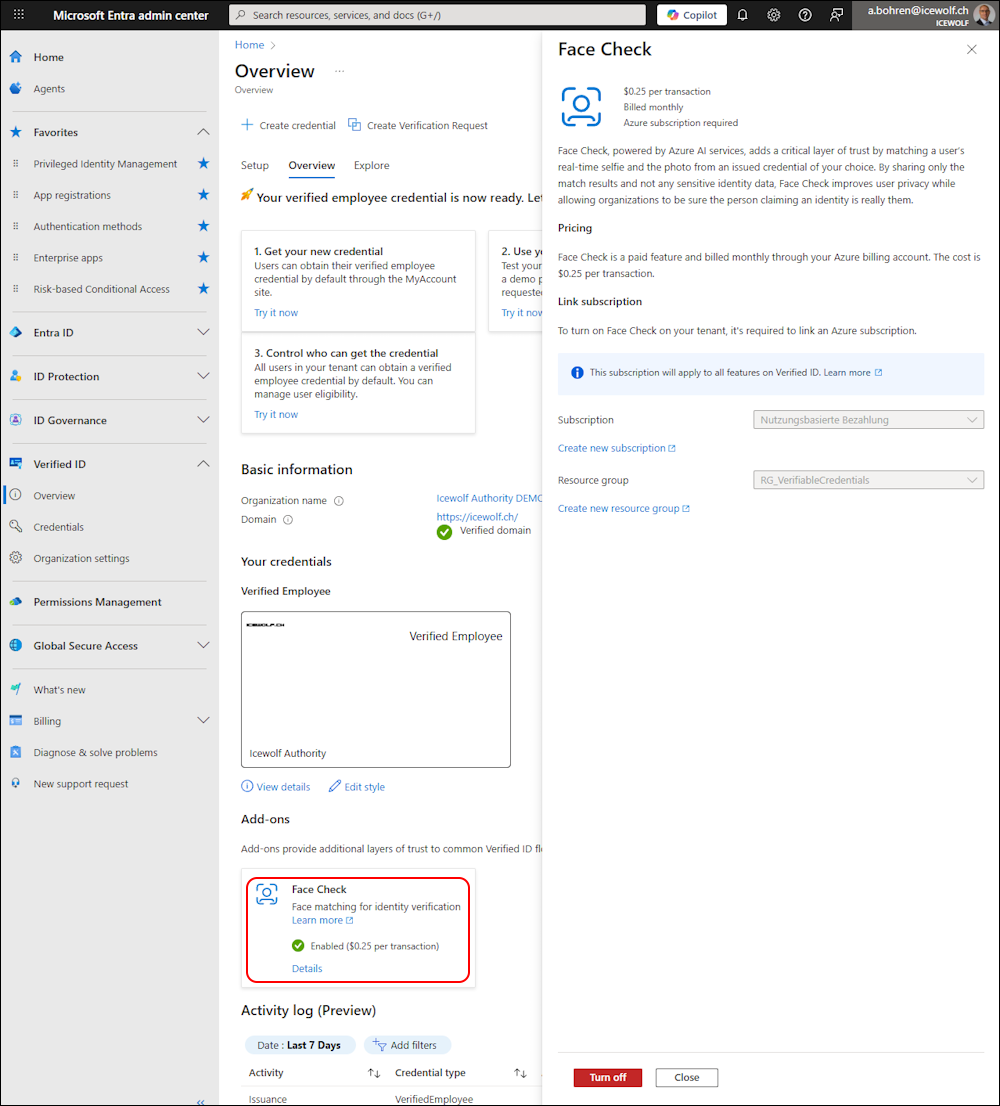Sort by Activity column arrows

point(374,1073)
